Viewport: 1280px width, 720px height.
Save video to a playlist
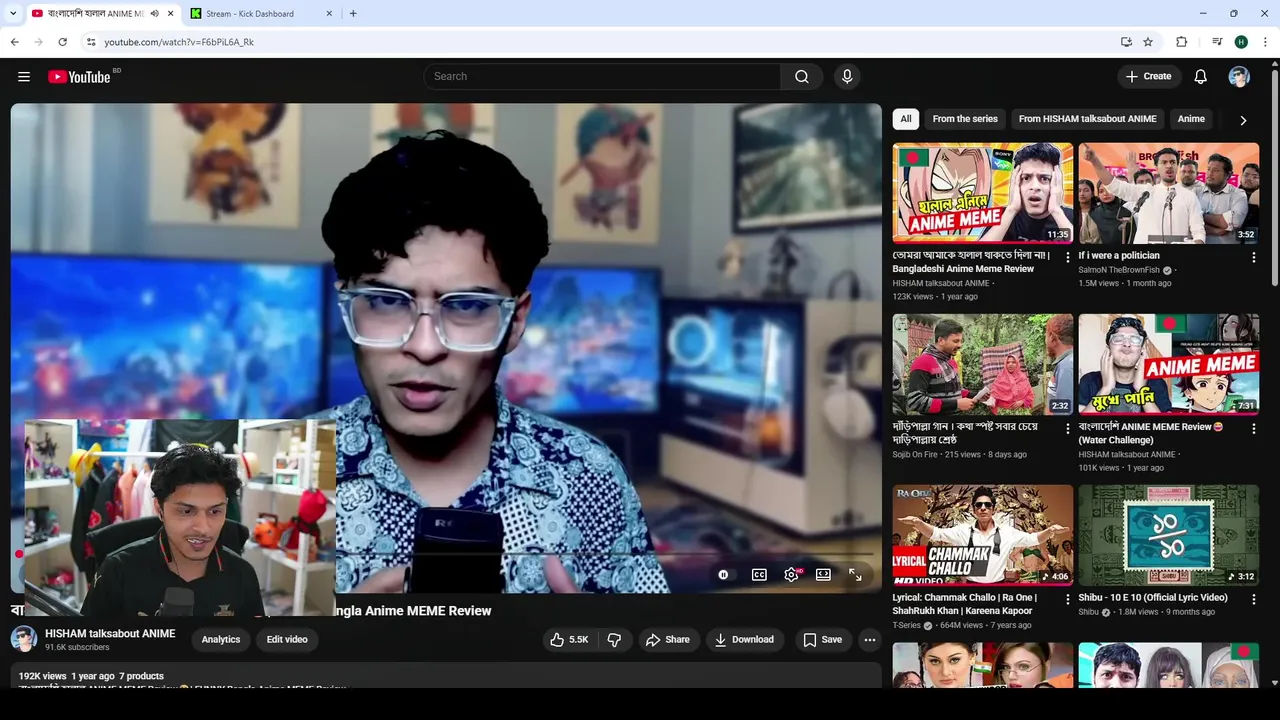[822, 640]
